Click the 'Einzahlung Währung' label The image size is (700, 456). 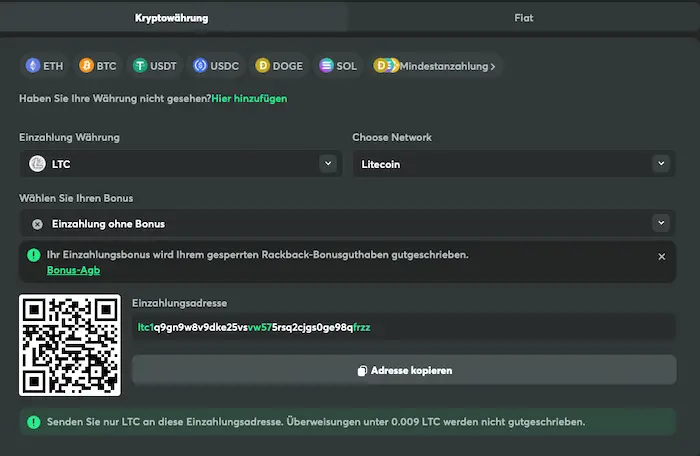69,138
